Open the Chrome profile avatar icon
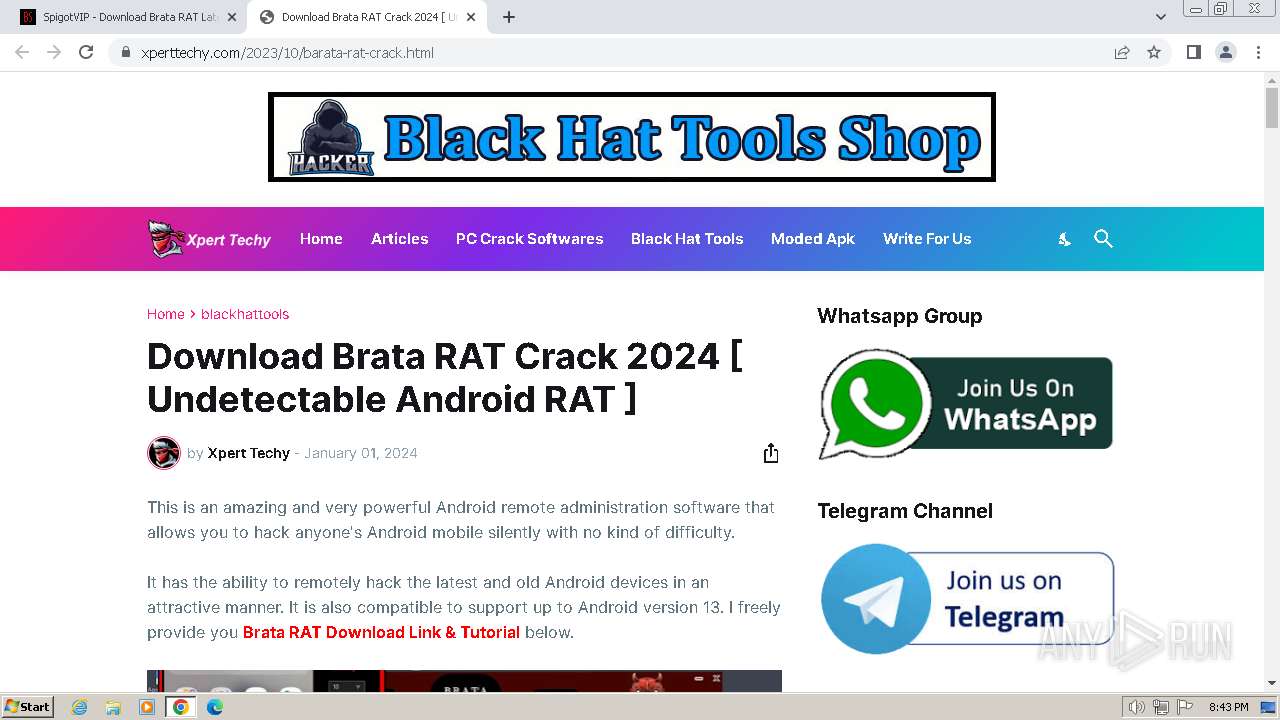 1226,52
